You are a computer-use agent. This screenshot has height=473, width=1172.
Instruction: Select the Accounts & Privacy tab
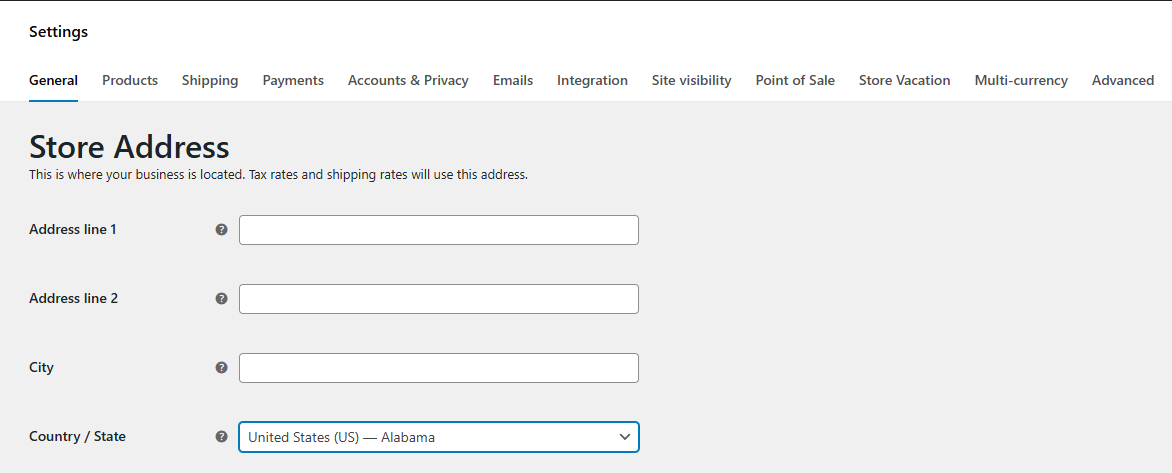click(x=408, y=80)
